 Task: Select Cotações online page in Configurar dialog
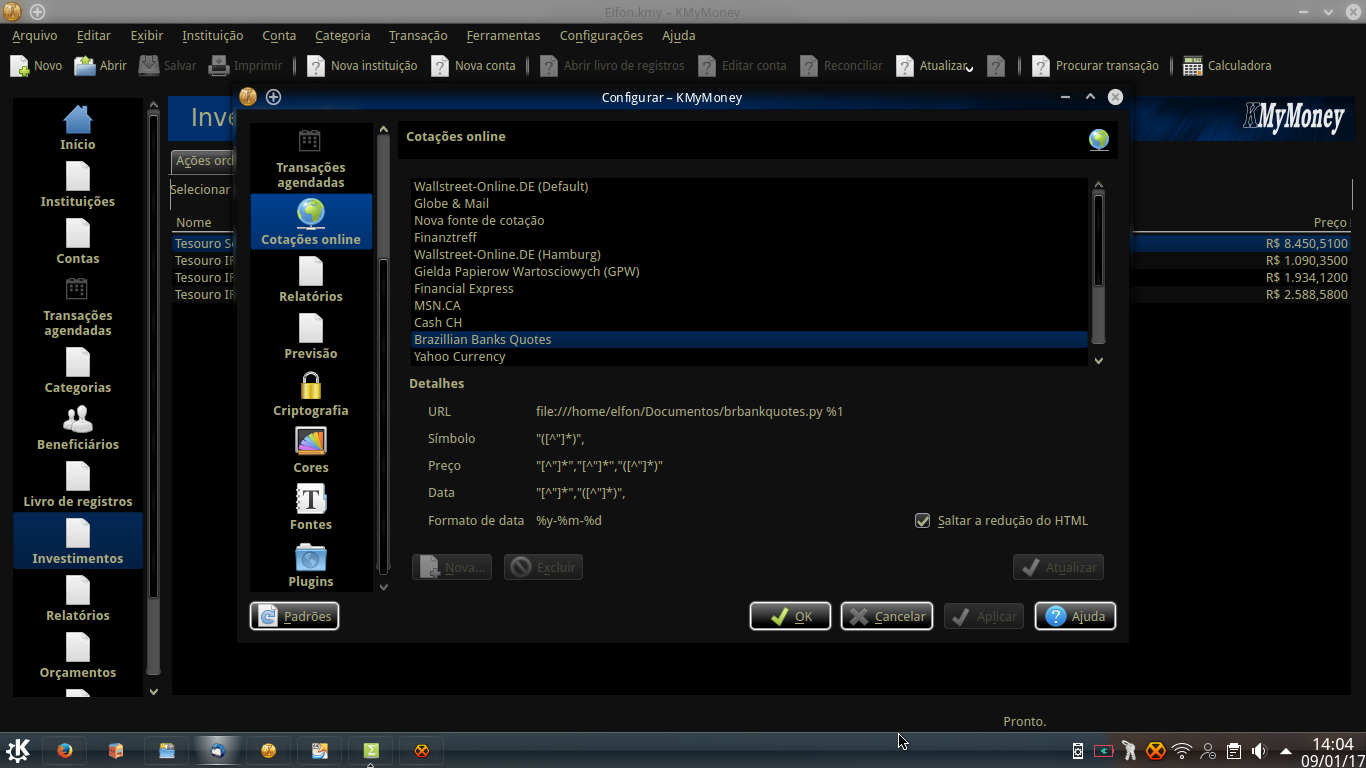pyautogui.click(x=311, y=221)
